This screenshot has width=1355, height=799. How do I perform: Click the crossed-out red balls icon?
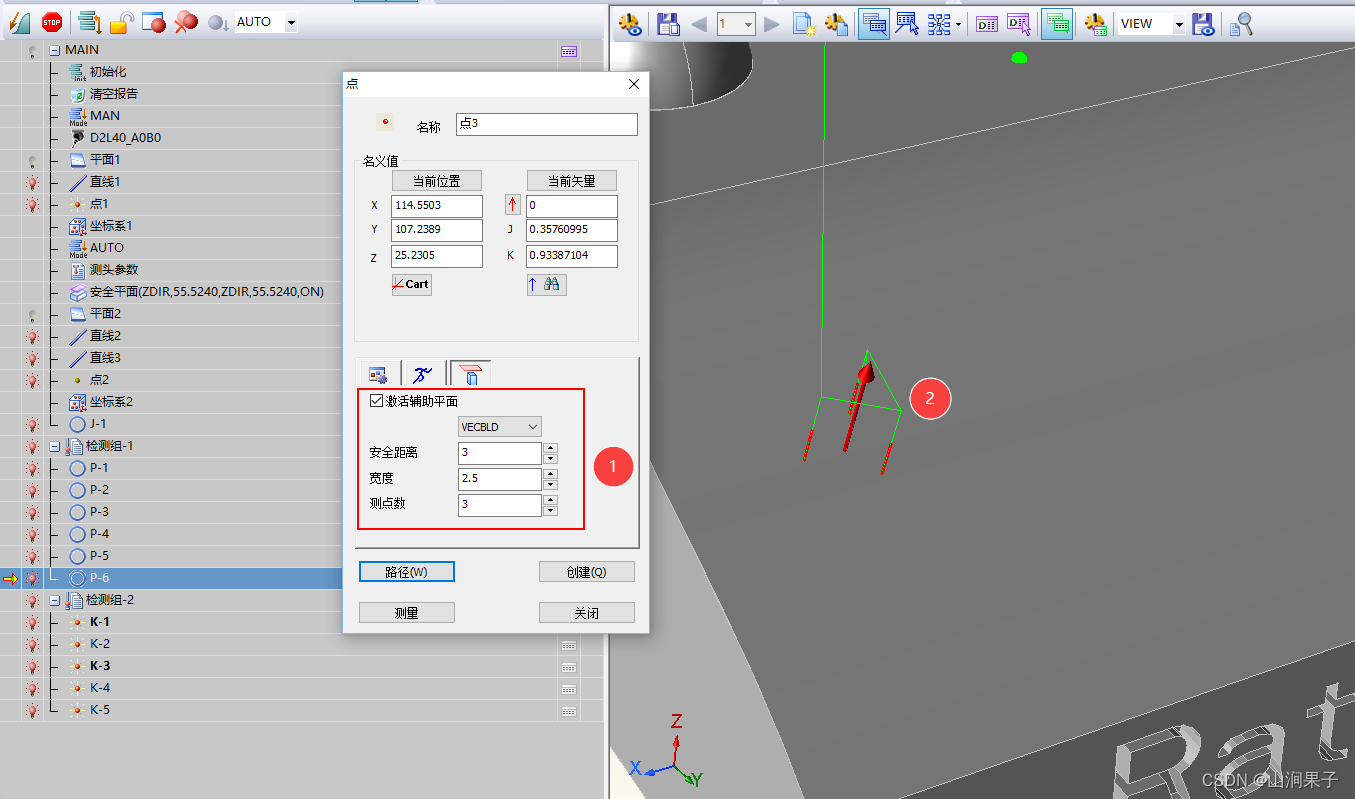pyautogui.click(x=186, y=22)
